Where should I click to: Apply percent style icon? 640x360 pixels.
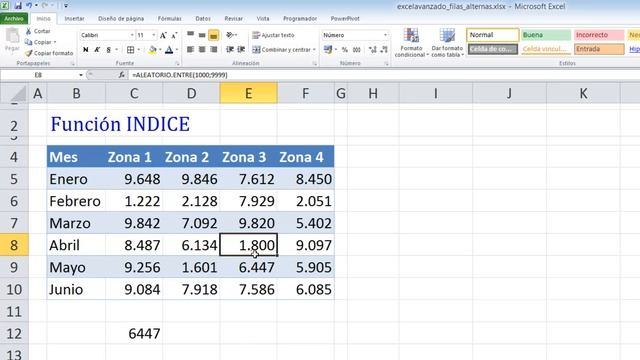(x=345, y=49)
